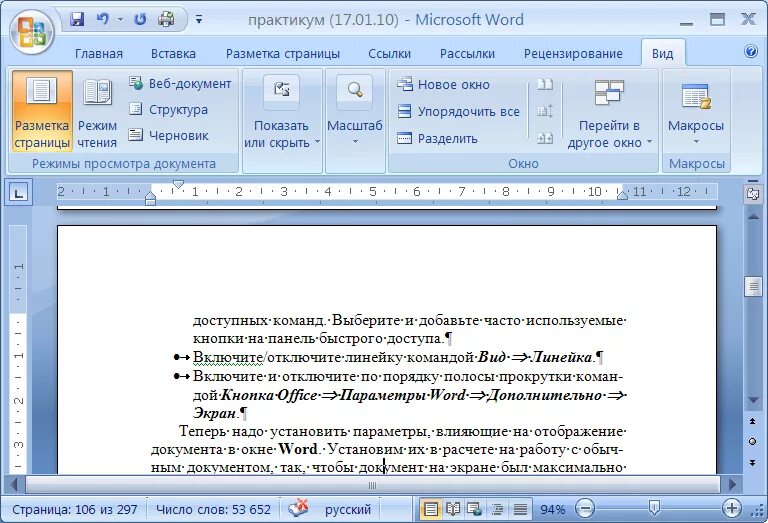
Task: Open the Масштаб zoom menu
Action: (x=354, y=112)
